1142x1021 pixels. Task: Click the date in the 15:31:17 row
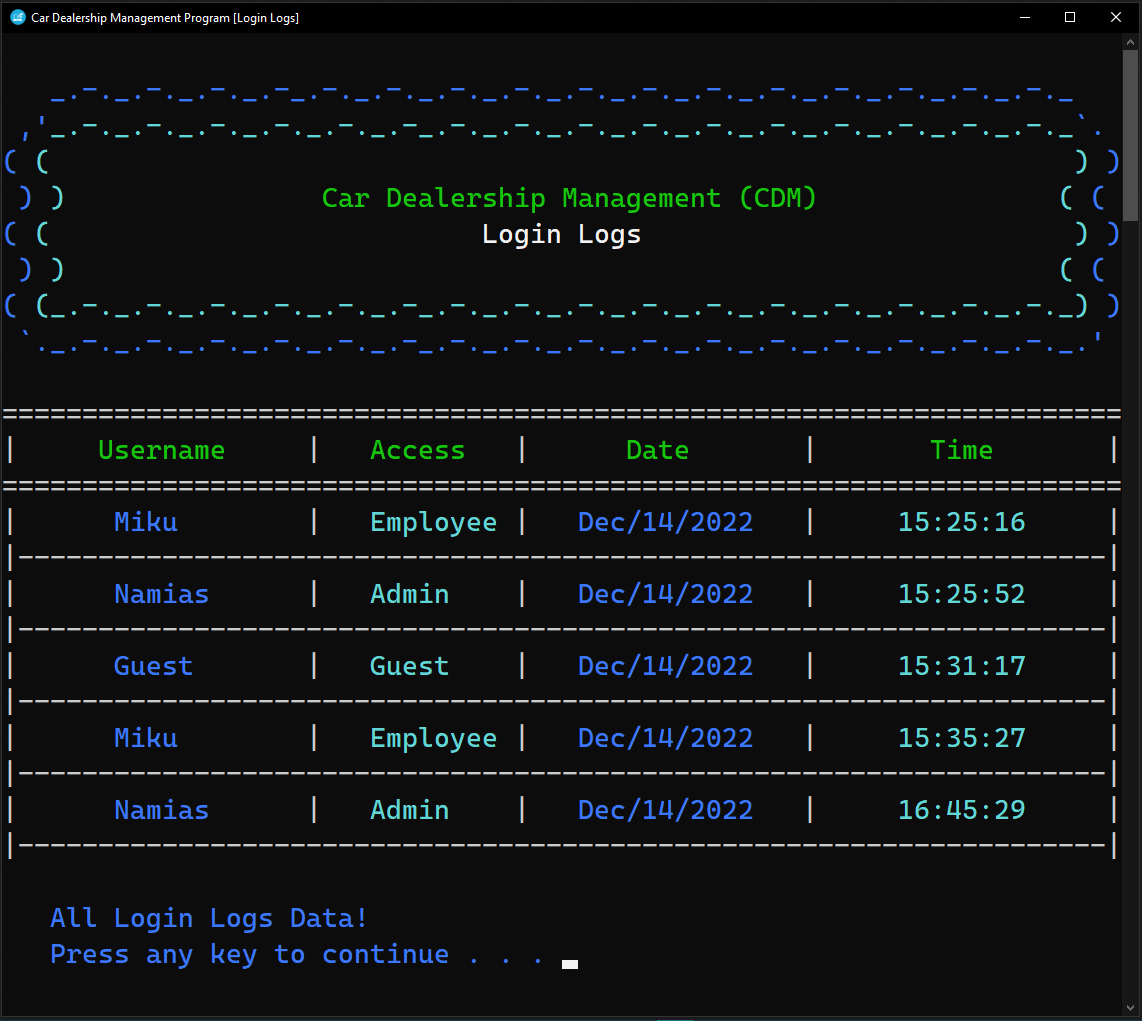click(x=665, y=666)
